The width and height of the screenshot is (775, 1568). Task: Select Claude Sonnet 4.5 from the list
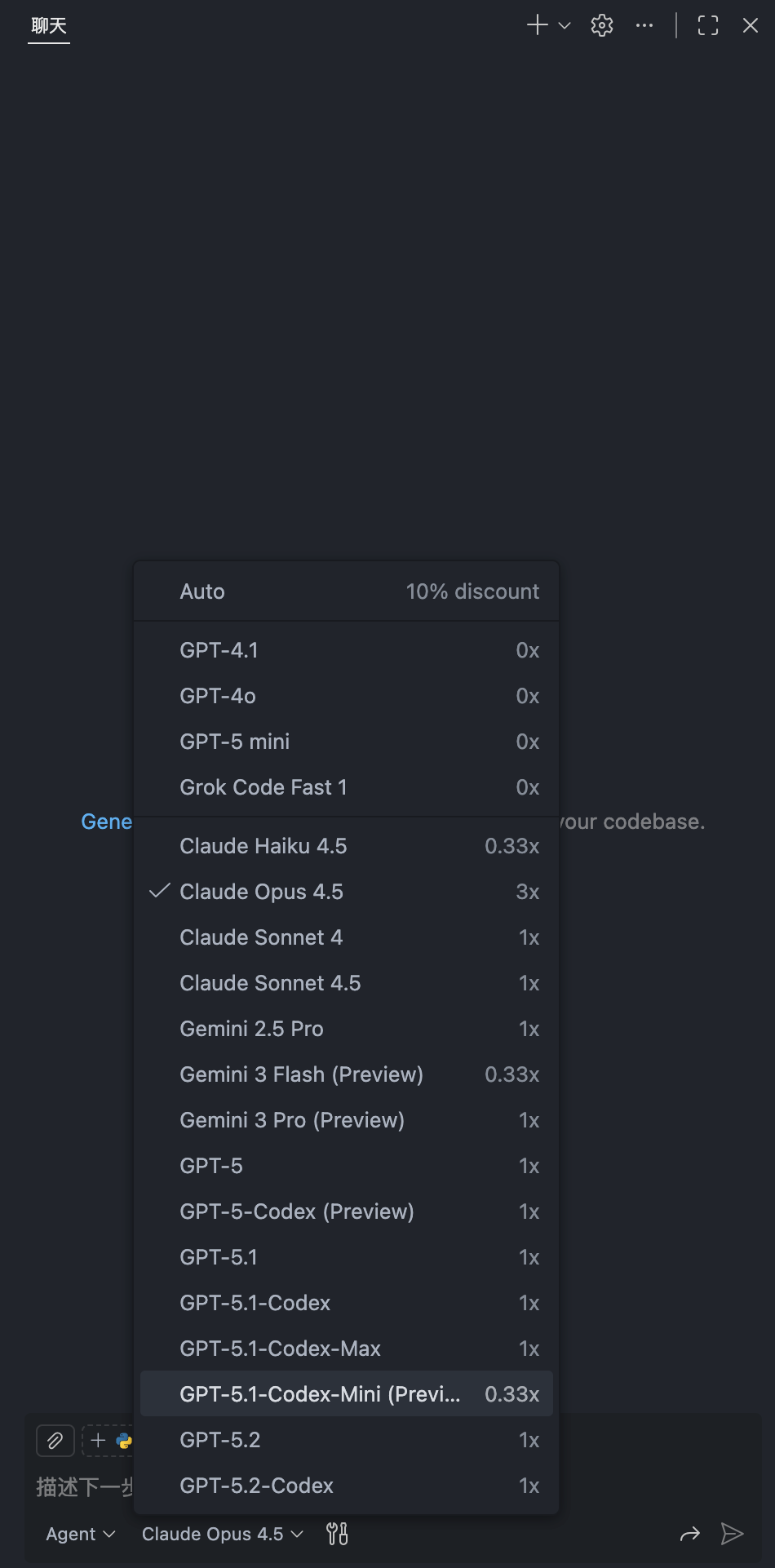(270, 983)
